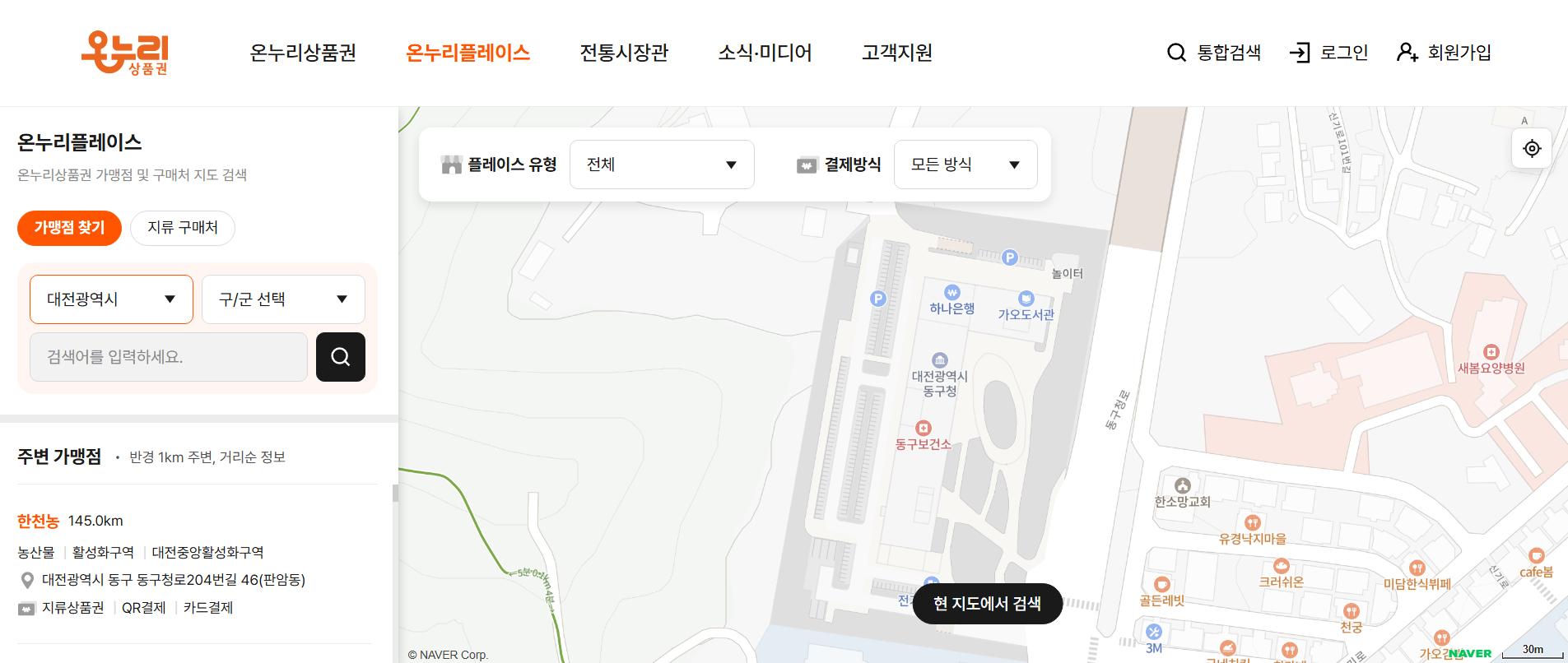
Task: Click 3M map marker
Action: tap(1154, 632)
